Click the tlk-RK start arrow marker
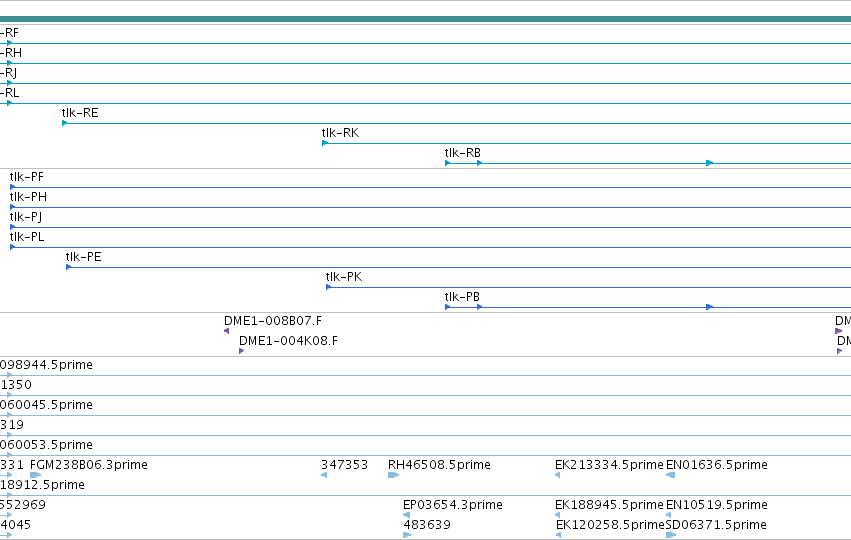 pos(325,143)
